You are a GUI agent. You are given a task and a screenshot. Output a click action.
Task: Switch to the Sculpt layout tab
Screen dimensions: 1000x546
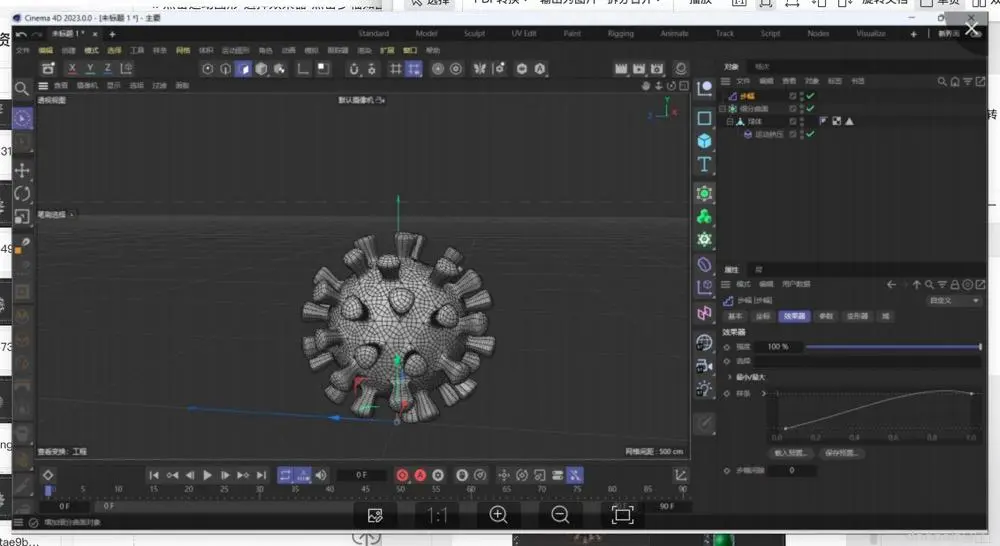[474, 33]
